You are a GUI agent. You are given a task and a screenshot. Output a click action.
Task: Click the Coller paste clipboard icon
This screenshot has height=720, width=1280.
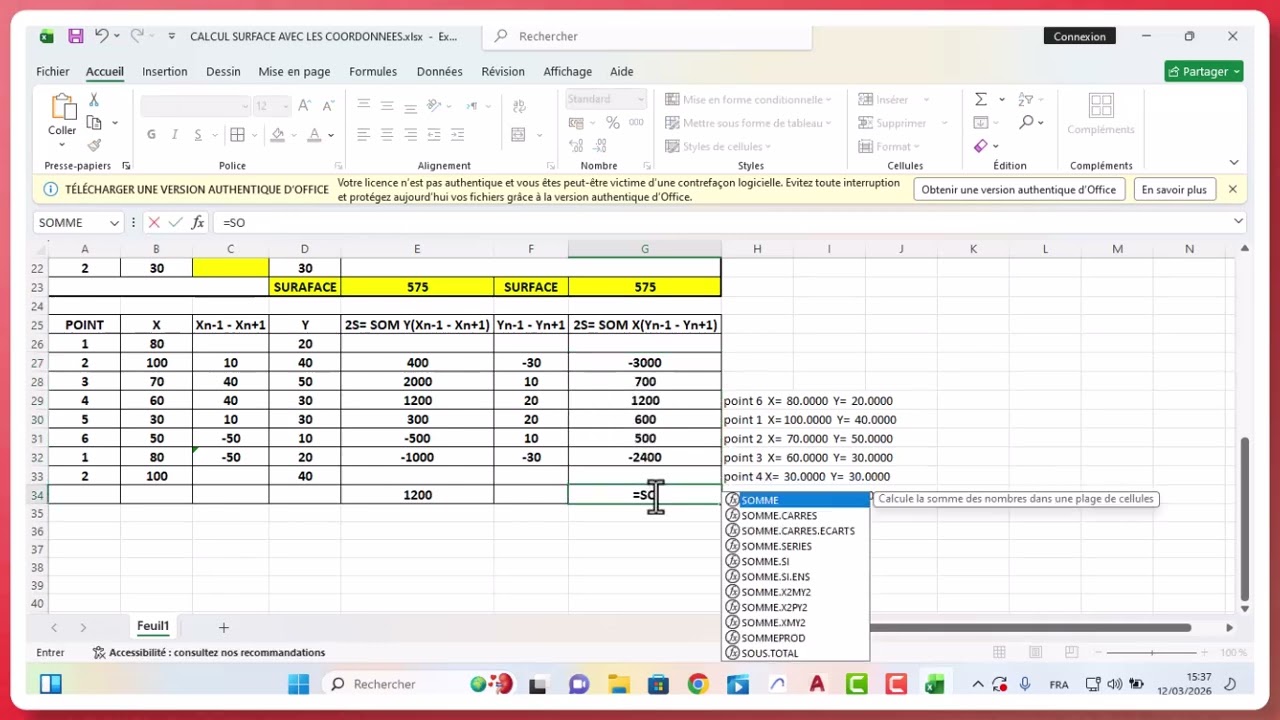coord(62,107)
